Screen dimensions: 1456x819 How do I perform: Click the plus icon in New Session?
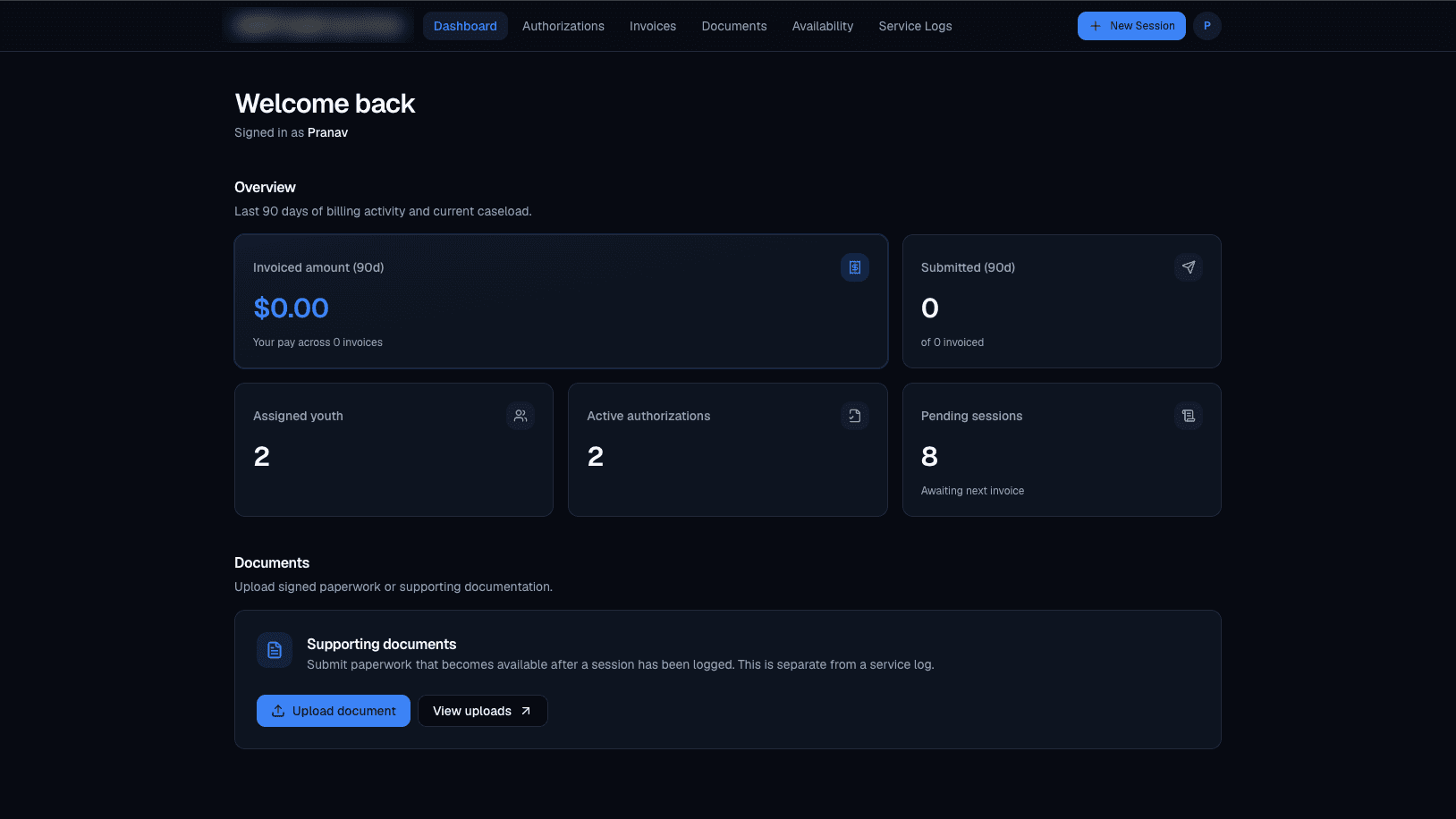click(1096, 26)
